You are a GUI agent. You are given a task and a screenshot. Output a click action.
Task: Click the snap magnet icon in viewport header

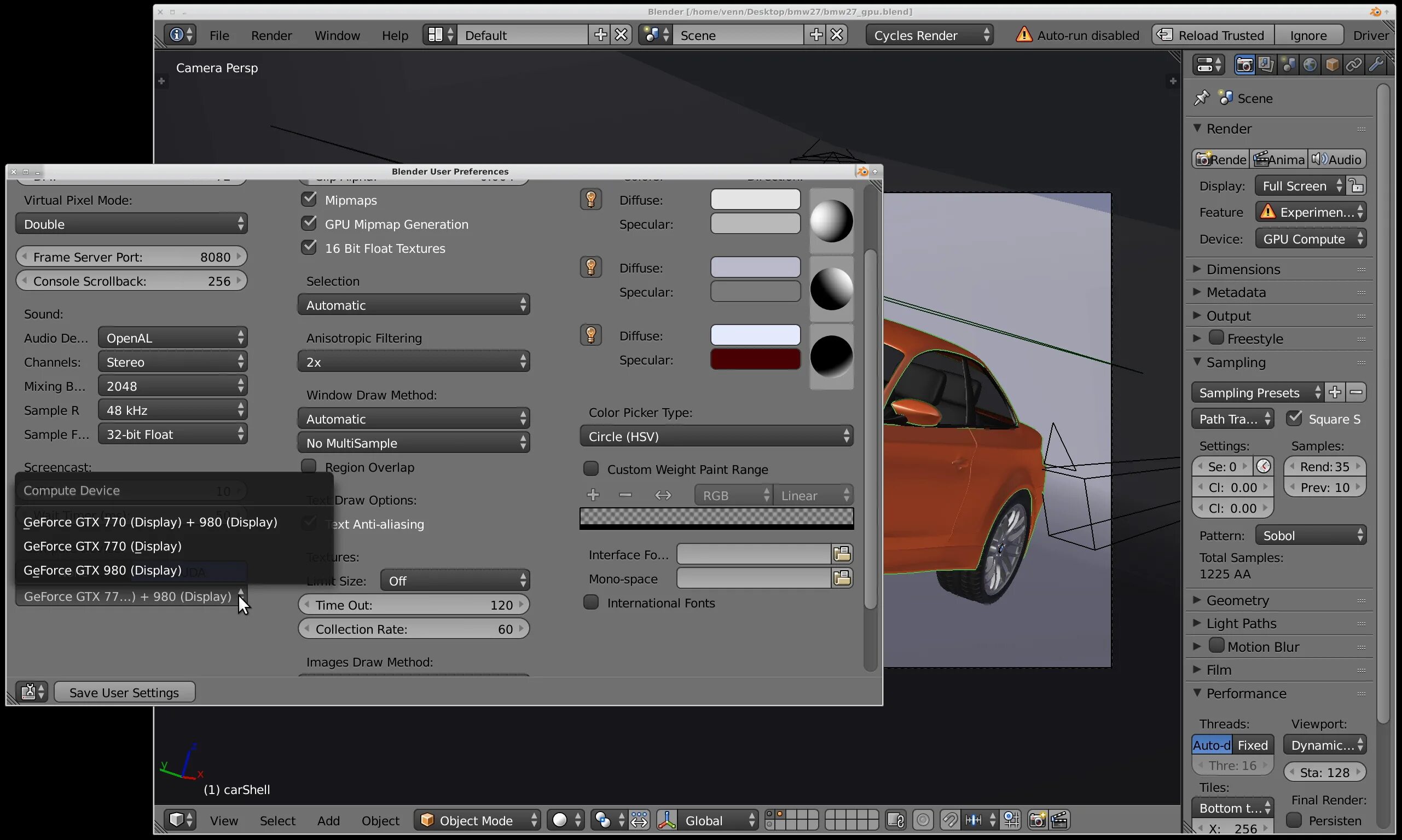pyautogui.click(x=950, y=820)
